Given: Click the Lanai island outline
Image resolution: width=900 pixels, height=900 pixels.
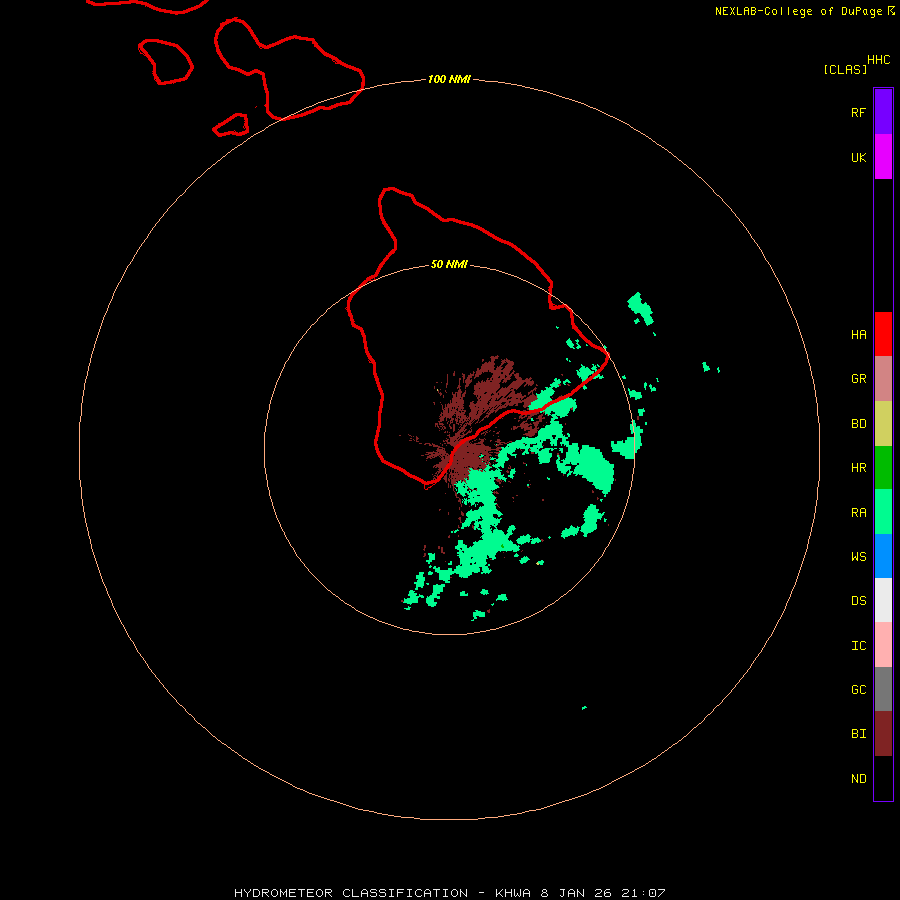Looking at the screenshot, I should tap(166, 61).
